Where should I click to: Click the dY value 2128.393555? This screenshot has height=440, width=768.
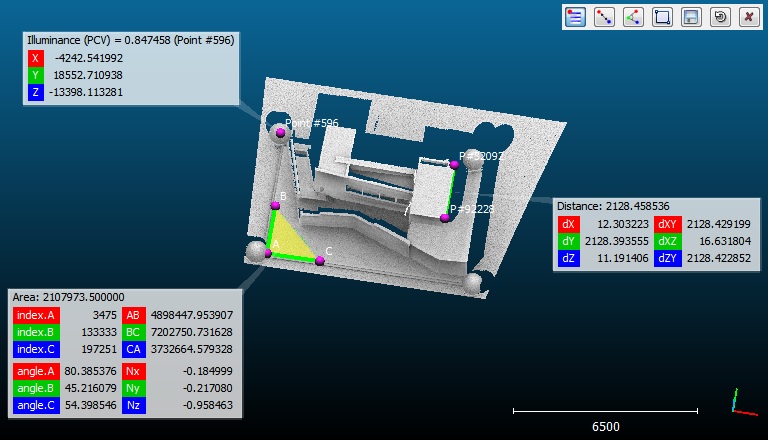[x=617, y=241]
